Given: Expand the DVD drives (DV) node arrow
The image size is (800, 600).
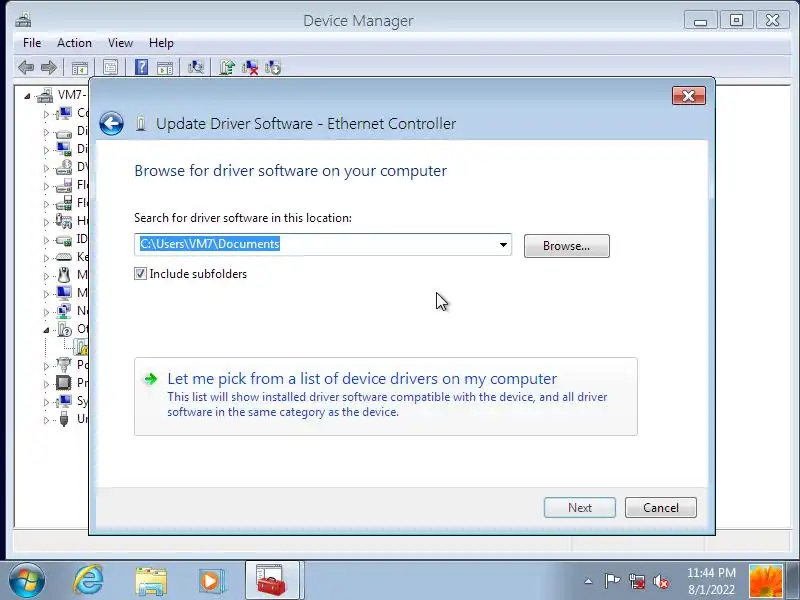Looking at the screenshot, I should tap(46, 168).
